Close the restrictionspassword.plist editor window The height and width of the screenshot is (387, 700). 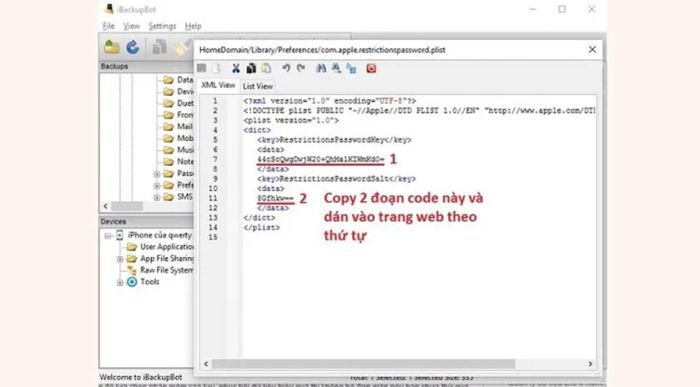pos(592,50)
